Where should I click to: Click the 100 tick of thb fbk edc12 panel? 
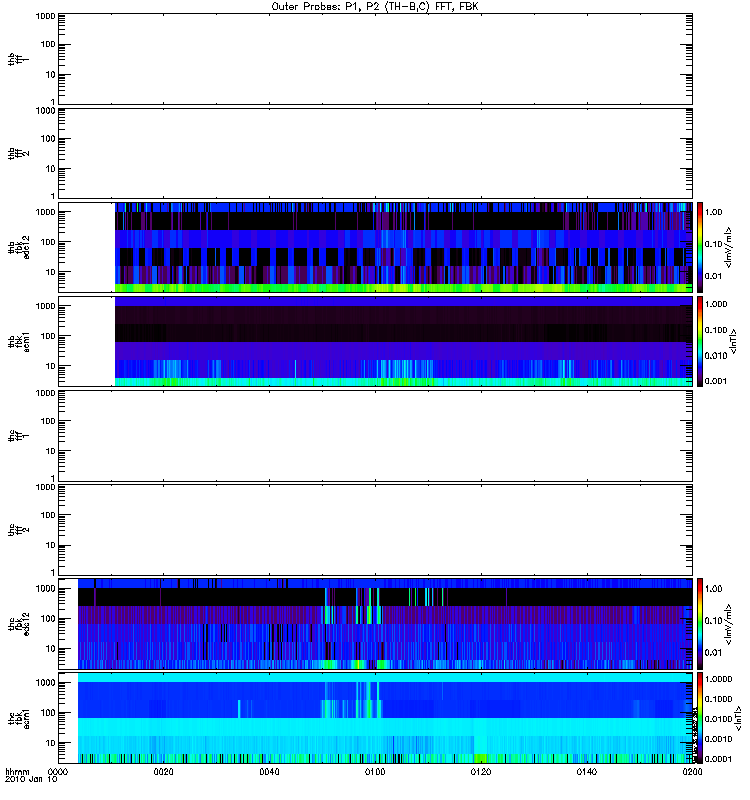point(48,242)
